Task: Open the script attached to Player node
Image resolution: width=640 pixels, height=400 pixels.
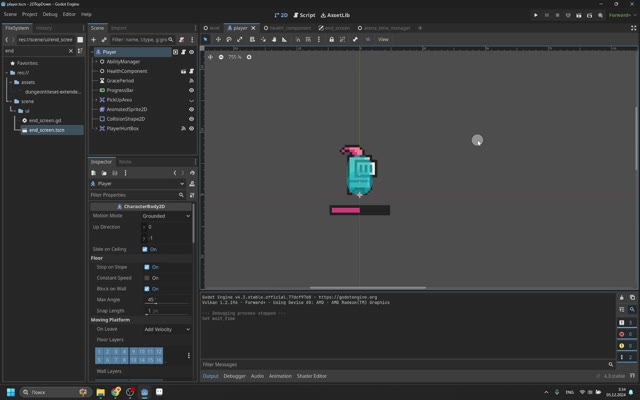Action: click(183, 52)
